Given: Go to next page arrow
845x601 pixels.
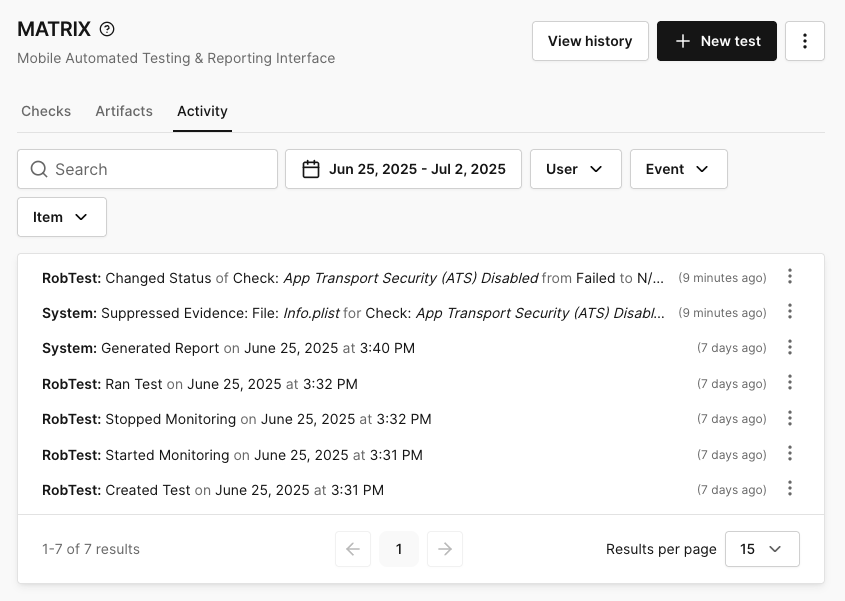Looking at the screenshot, I should click(445, 549).
